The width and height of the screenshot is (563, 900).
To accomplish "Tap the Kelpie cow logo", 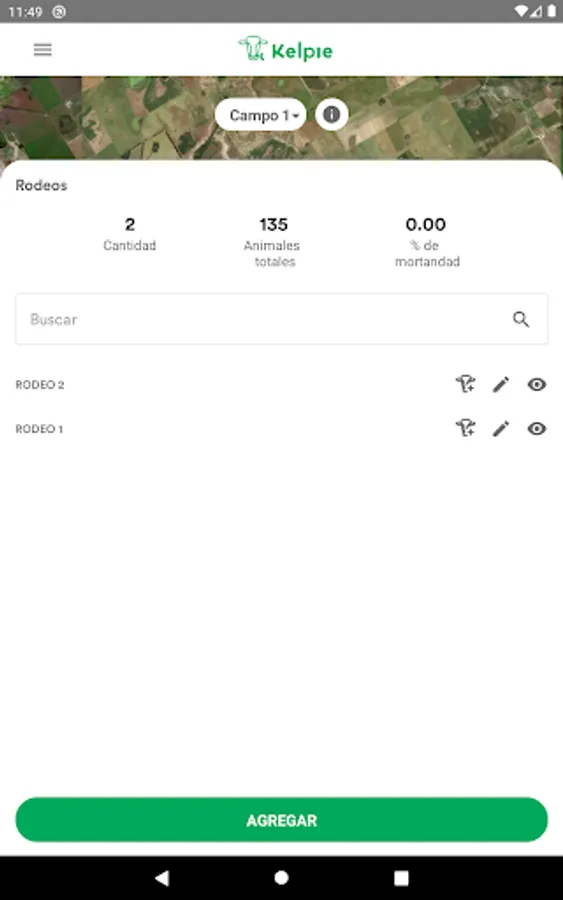I will click(x=253, y=49).
